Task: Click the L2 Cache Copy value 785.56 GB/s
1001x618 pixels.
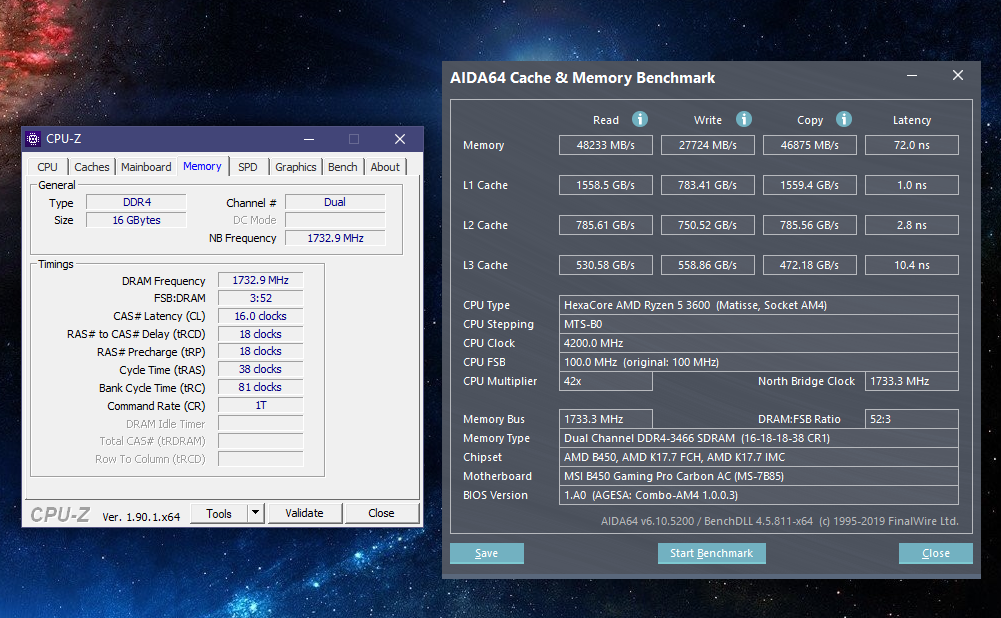Action: click(809, 225)
